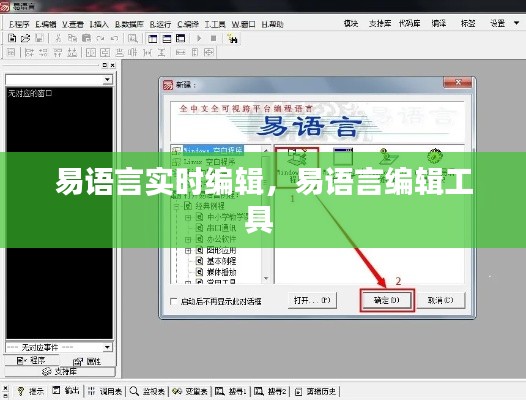Click the 打开...(P) button
The image size is (526, 400).
tap(312, 300)
